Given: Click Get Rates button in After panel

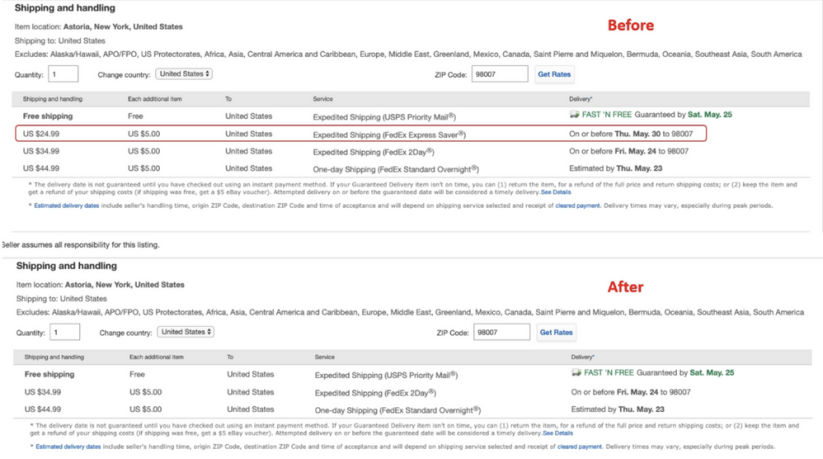Looking at the screenshot, I should [x=556, y=332].
